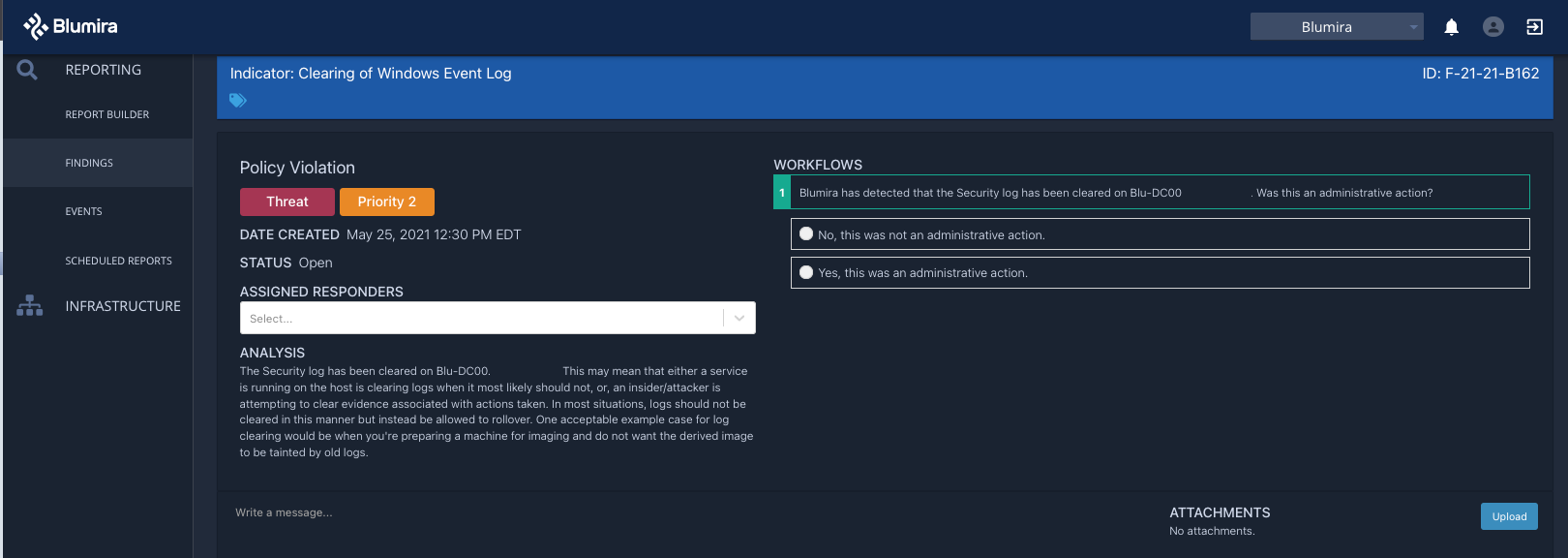This screenshot has width=1568, height=558.
Task: Click the Blumira logo in the header
Action: pyautogui.click(x=70, y=26)
